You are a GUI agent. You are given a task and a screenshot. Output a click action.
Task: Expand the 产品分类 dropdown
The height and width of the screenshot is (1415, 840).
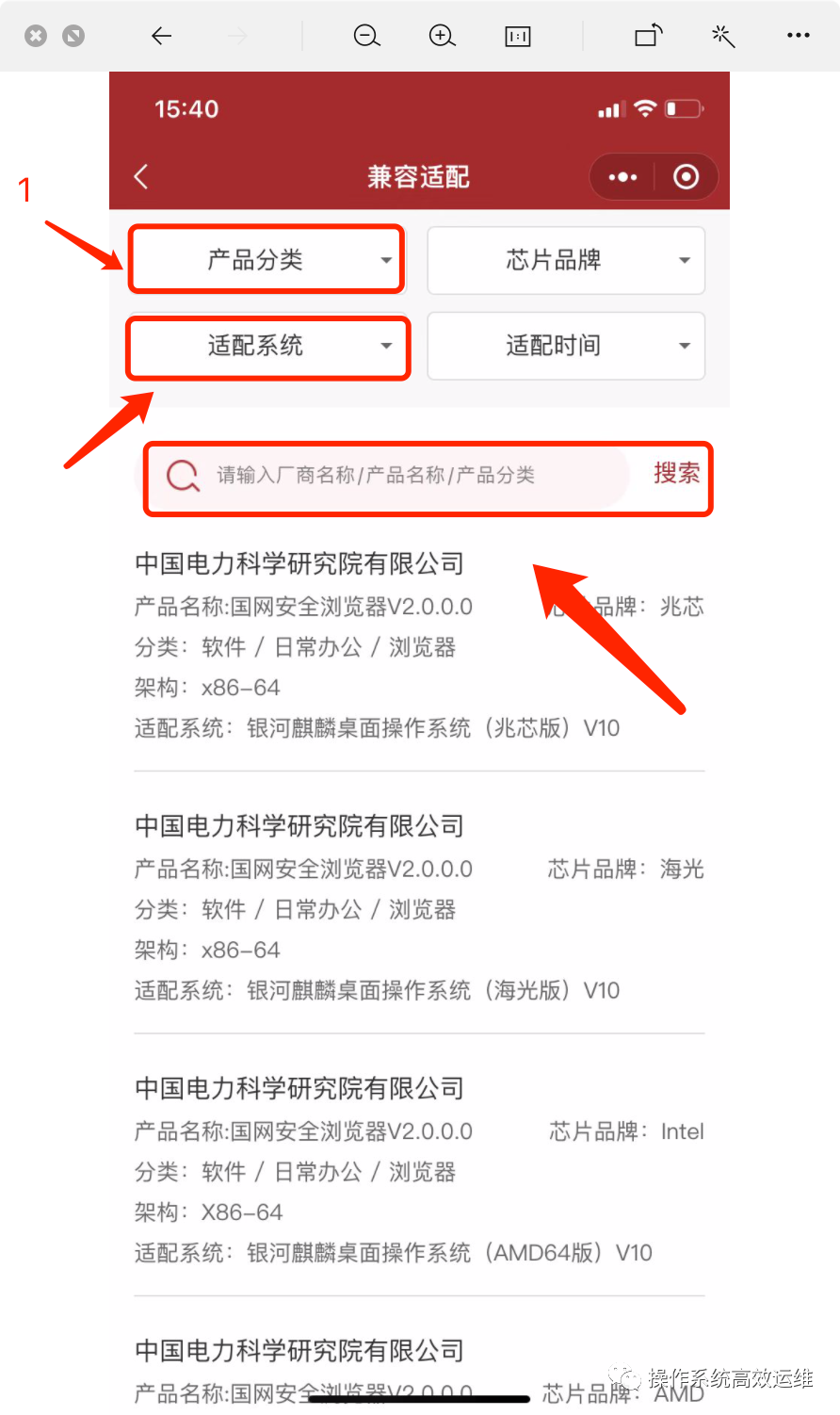click(267, 260)
